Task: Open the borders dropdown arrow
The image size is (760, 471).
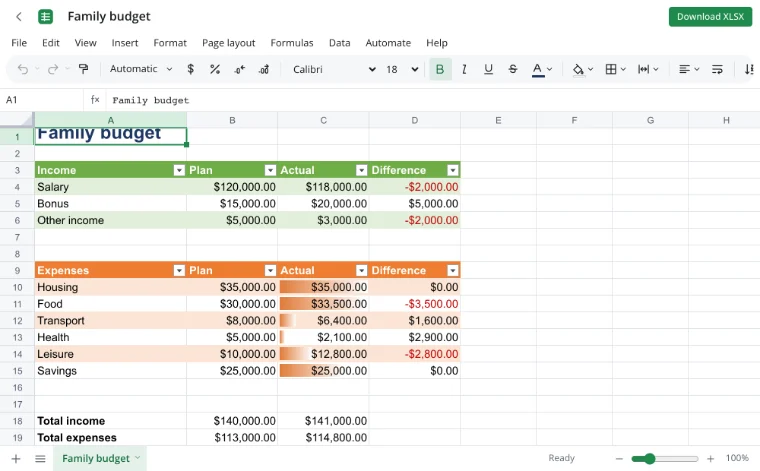Action: pos(623,69)
